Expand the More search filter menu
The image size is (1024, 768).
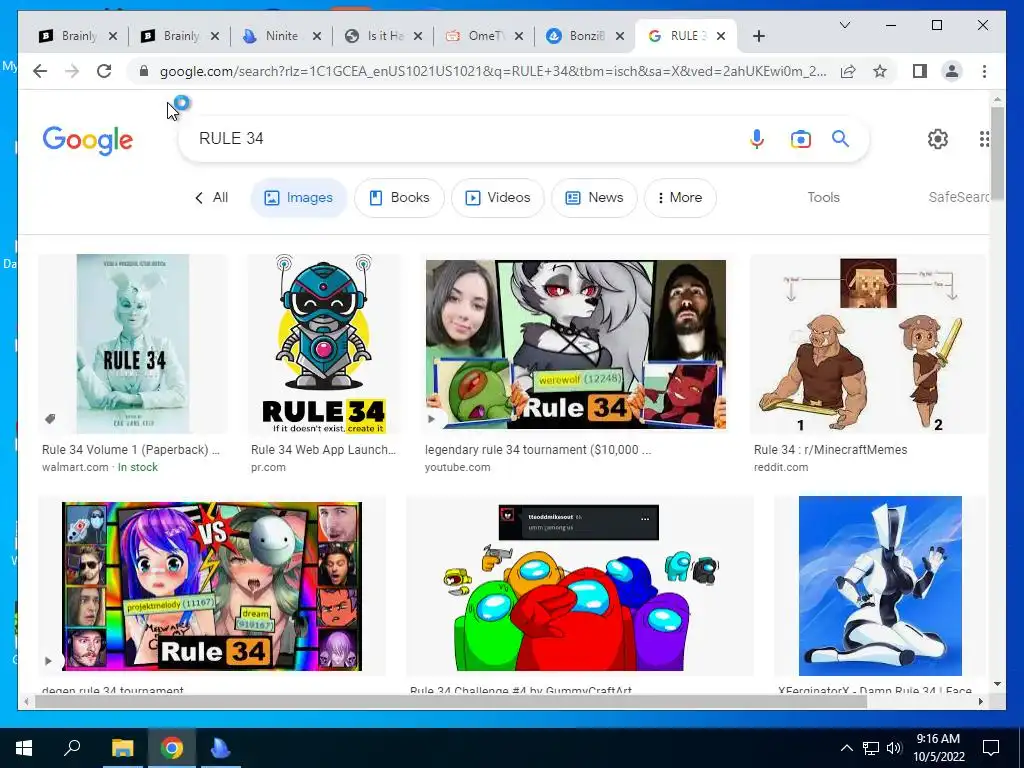[680, 198]
